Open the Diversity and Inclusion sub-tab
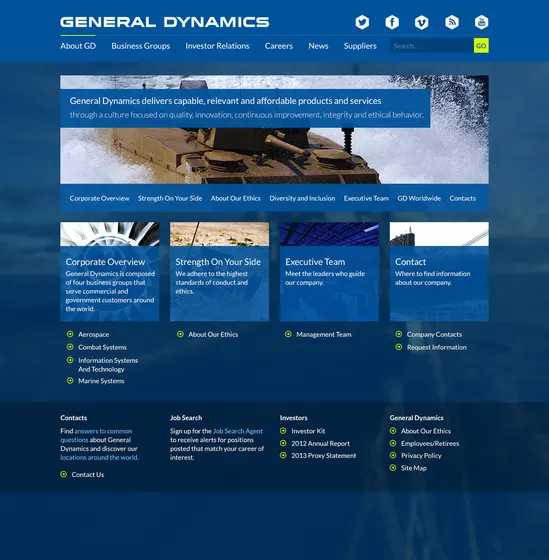Image resolution: width=549 pixels, height=560 pixels. pos(302,198)
